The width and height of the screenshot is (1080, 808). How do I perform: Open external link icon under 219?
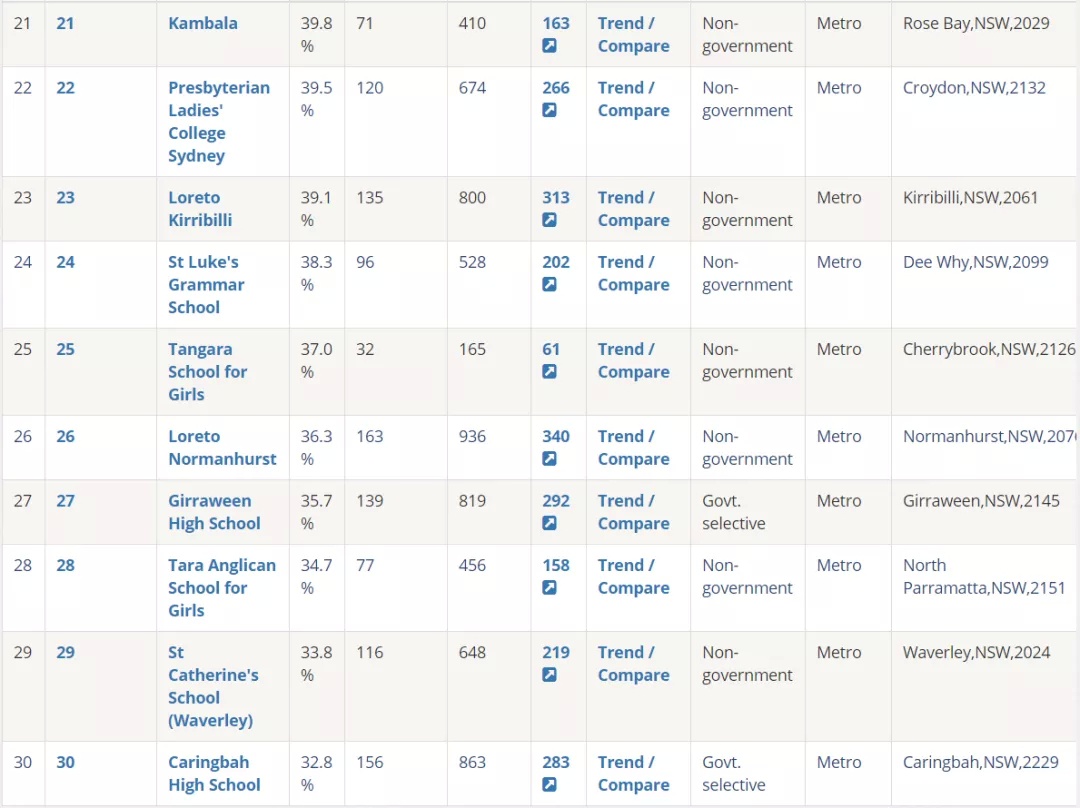click(549, 675)
